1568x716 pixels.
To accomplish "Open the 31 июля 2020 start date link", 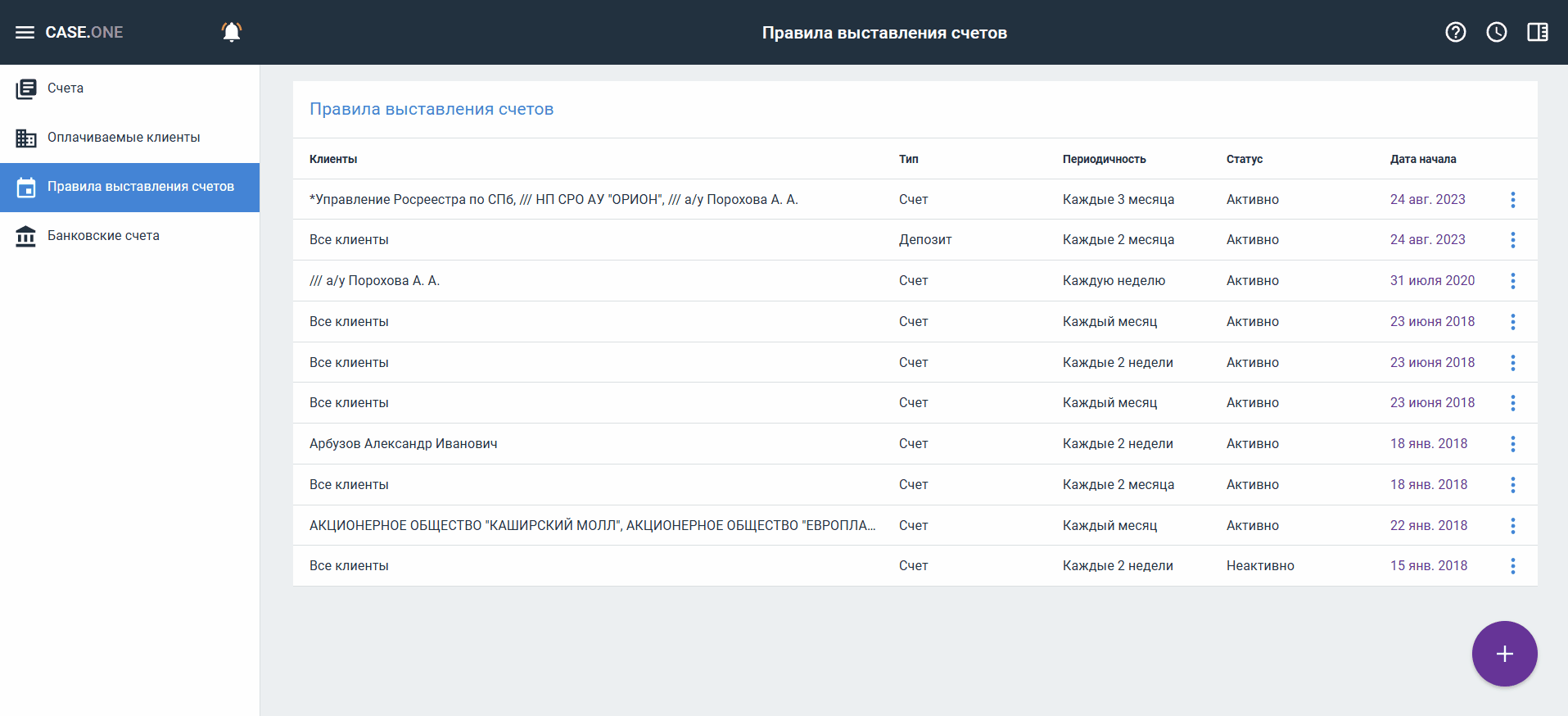I will point(1432,281).
